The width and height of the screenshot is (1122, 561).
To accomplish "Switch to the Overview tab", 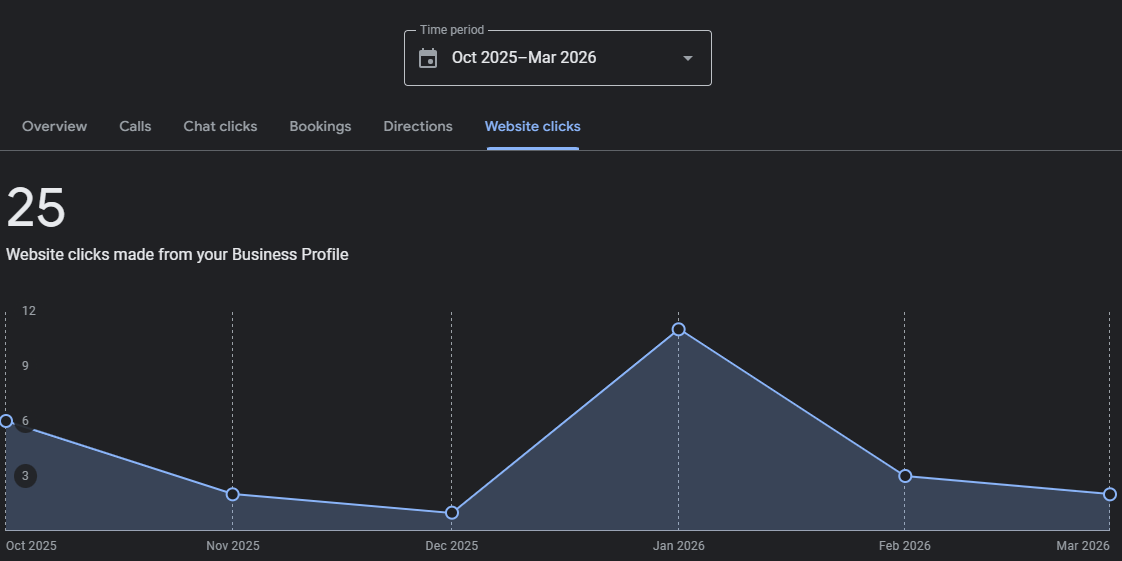I will (54, 126).
